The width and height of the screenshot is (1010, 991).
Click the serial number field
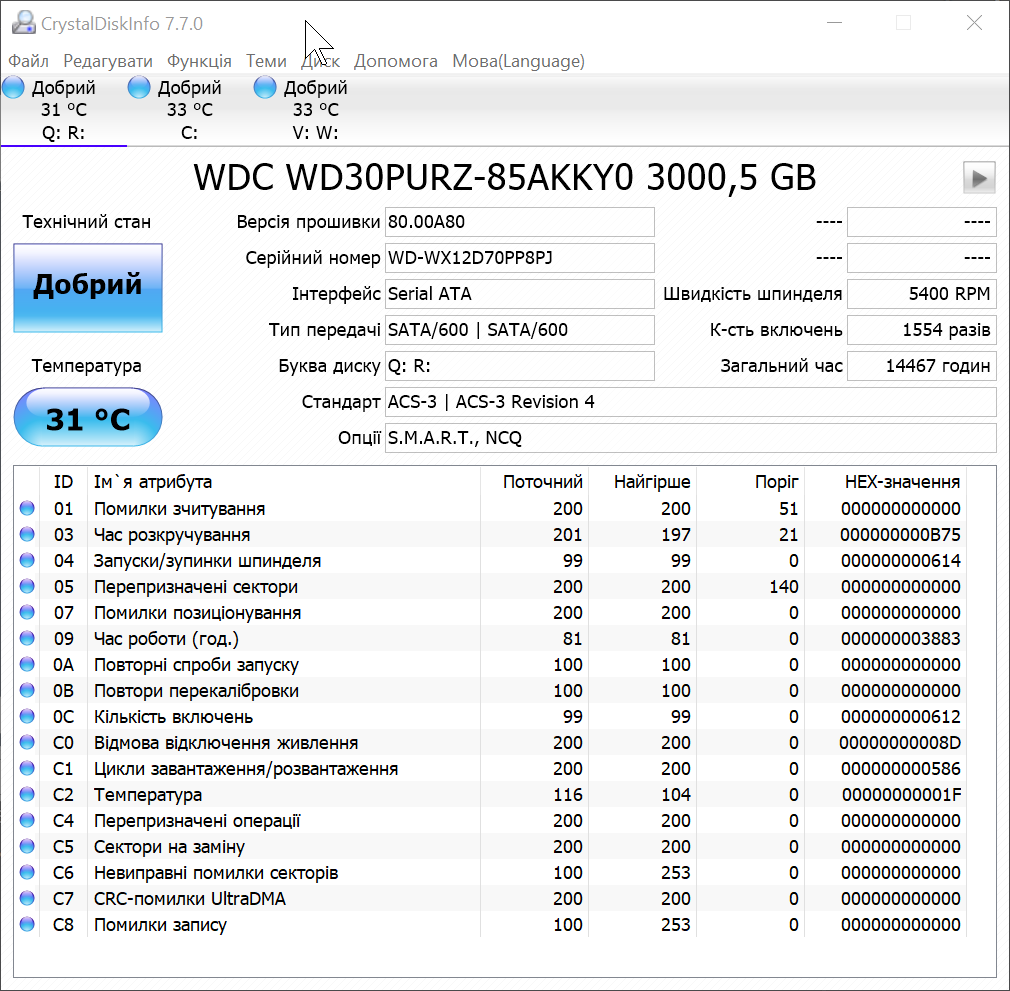[519, 258]
